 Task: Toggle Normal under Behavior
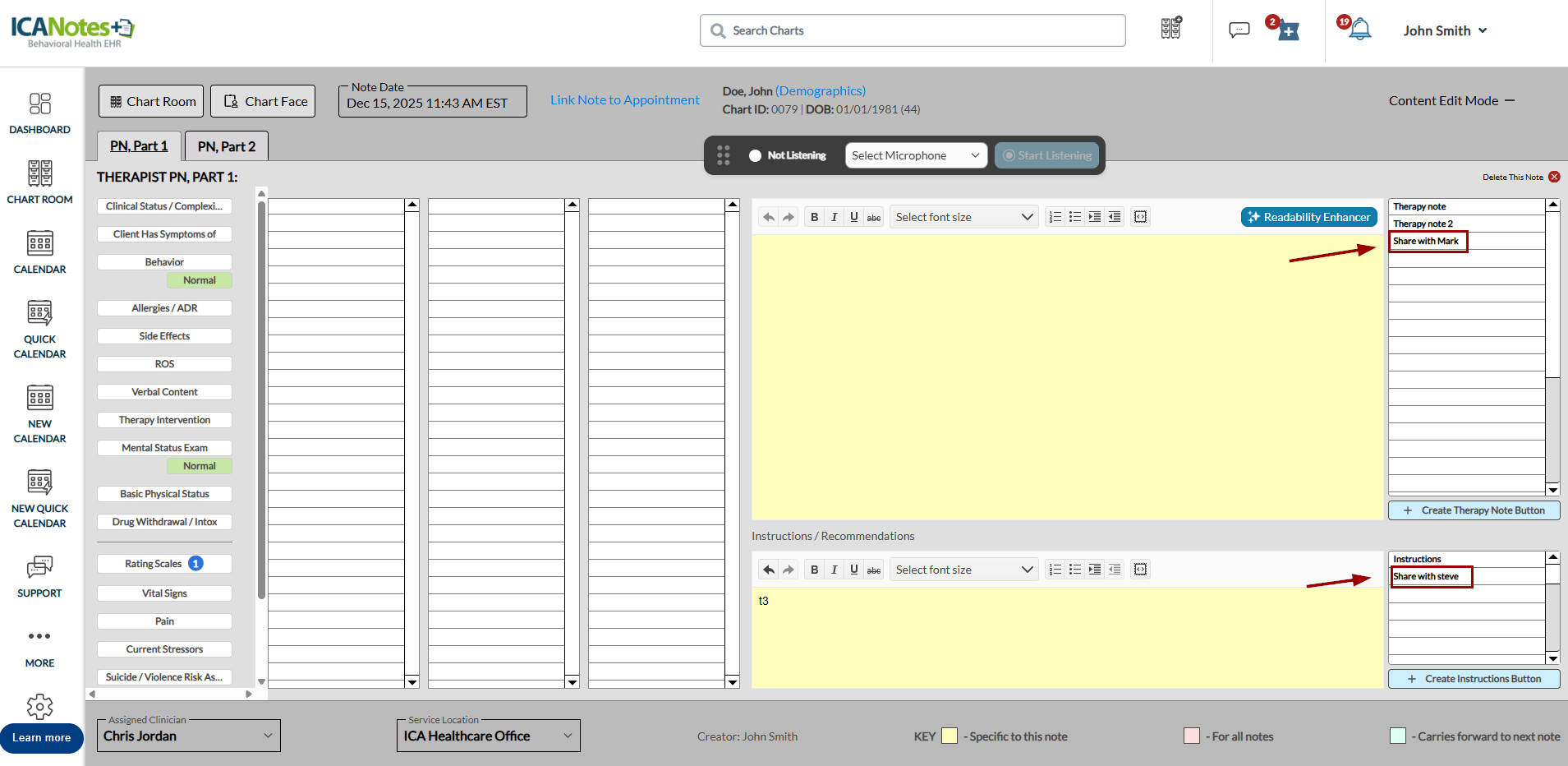pyautogui.click(x=199, y=280)
